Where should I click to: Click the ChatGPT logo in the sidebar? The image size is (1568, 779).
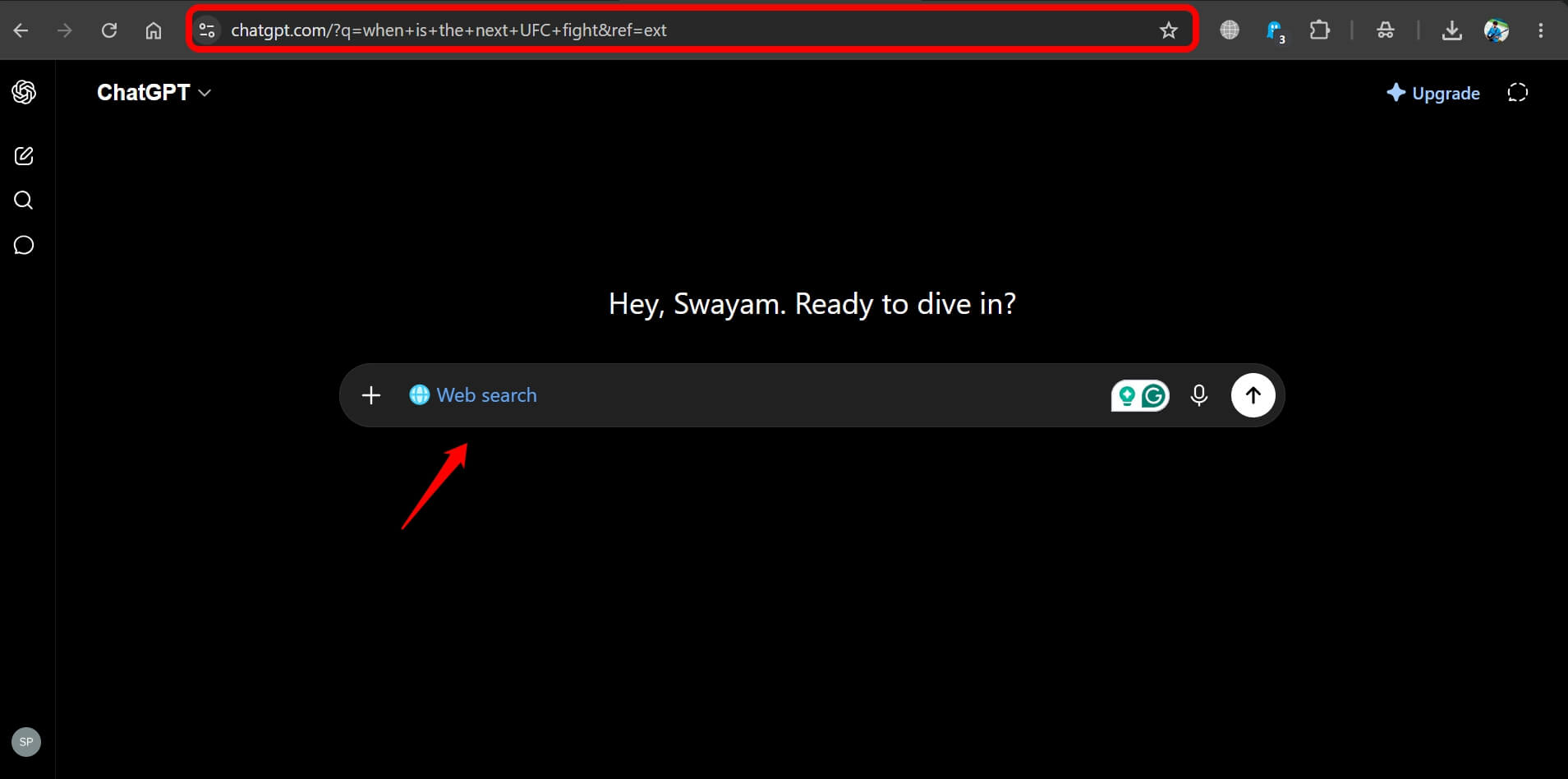coord(24,92)
